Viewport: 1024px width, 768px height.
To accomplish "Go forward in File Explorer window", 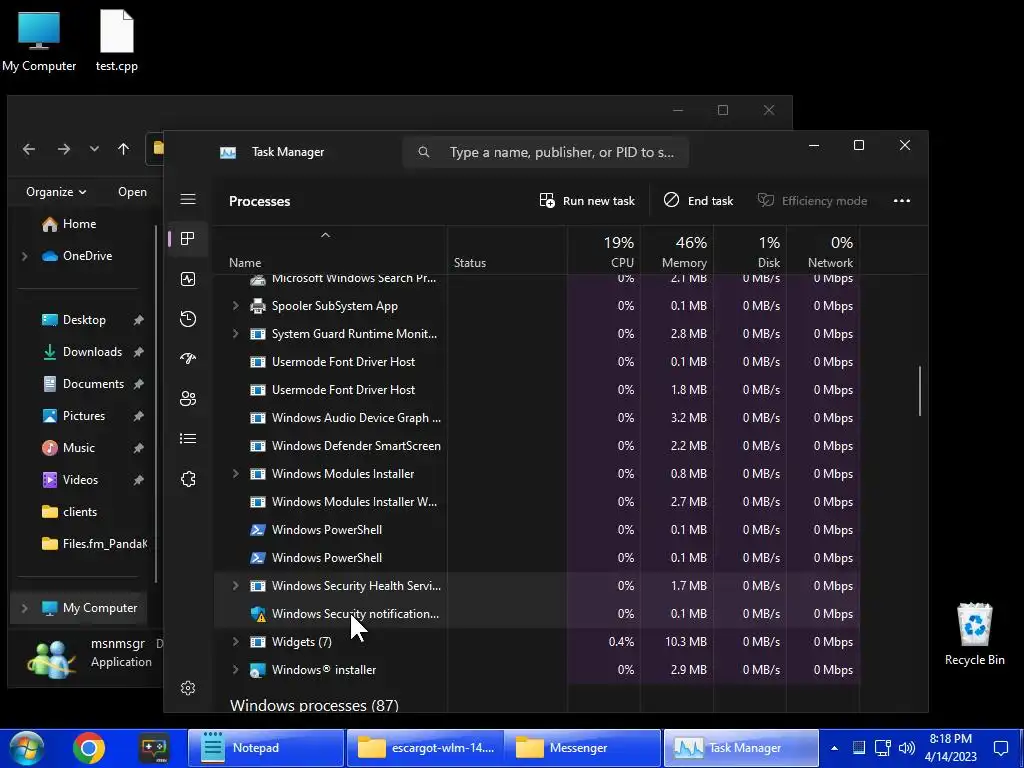I will coord(63,150).
